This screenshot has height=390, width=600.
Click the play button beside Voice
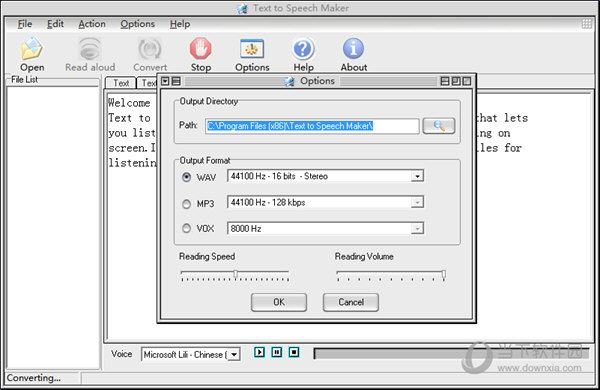[259, 352]
